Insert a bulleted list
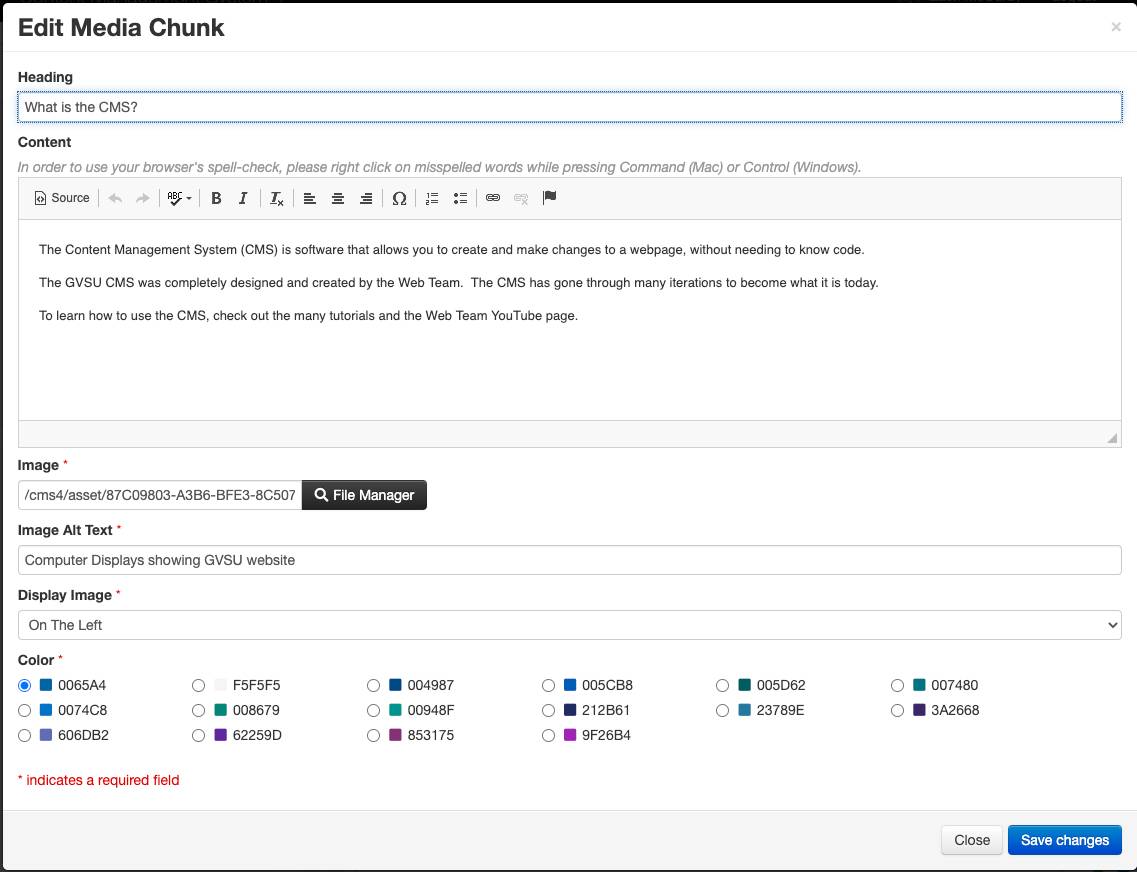 point(460,198)
